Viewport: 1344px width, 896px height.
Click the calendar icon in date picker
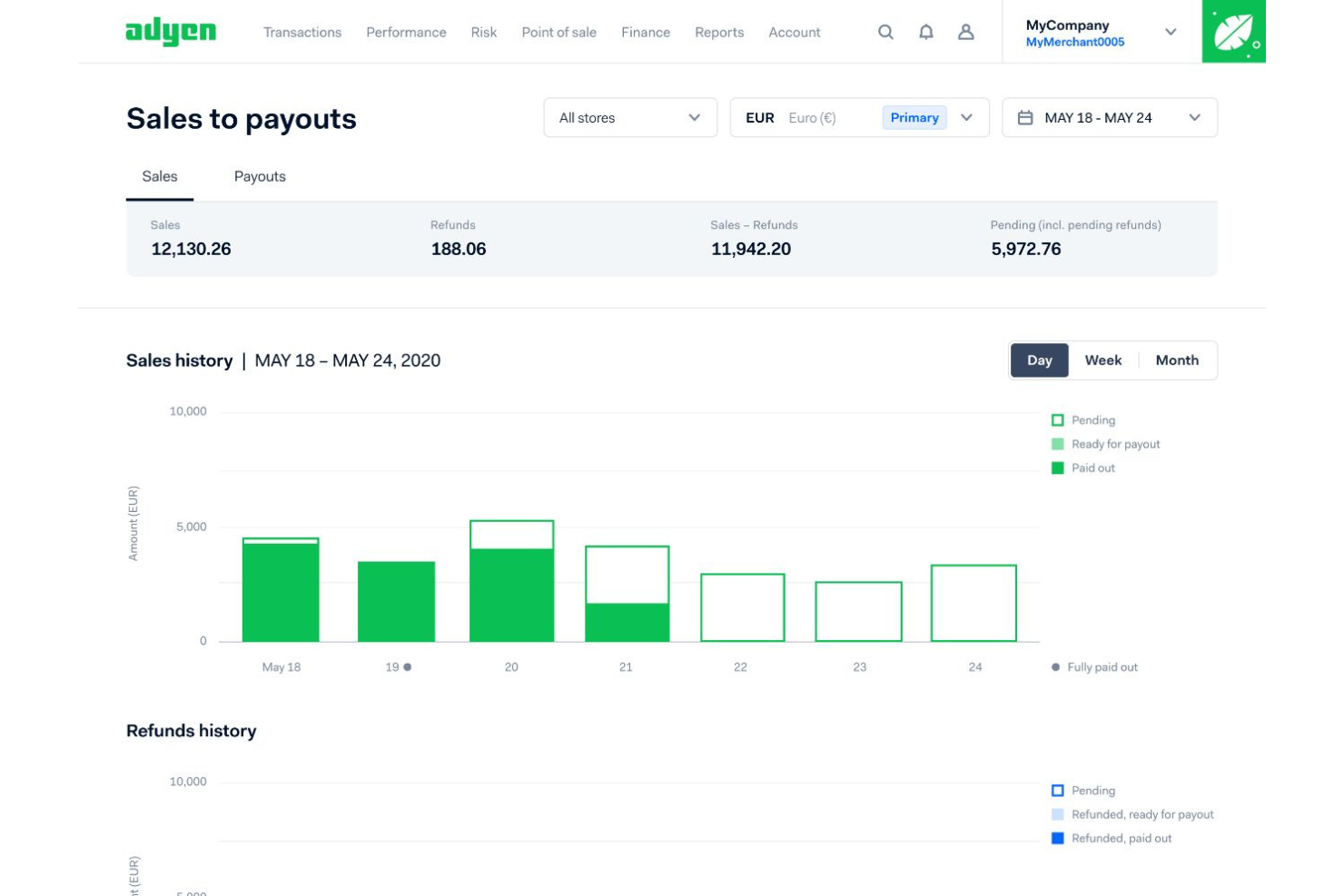1025,118
